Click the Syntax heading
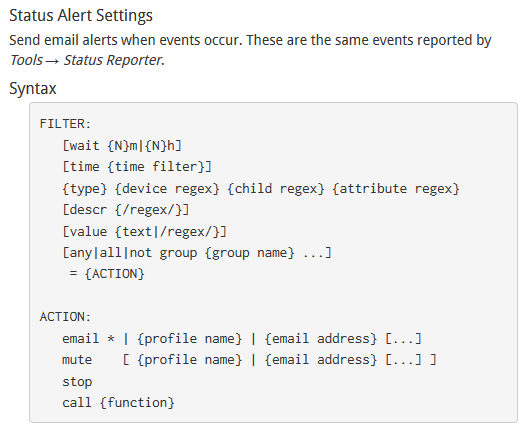The width and height of the screenshot is (524, 427). point(33,89)
